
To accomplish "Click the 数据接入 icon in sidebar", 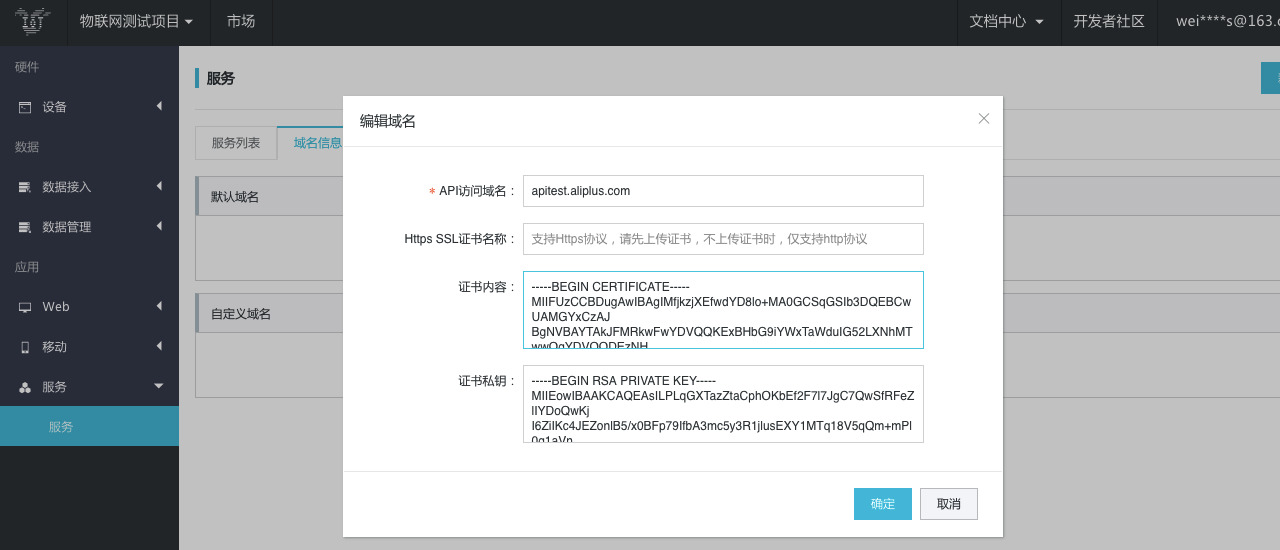I will click(x=25, y=187).
